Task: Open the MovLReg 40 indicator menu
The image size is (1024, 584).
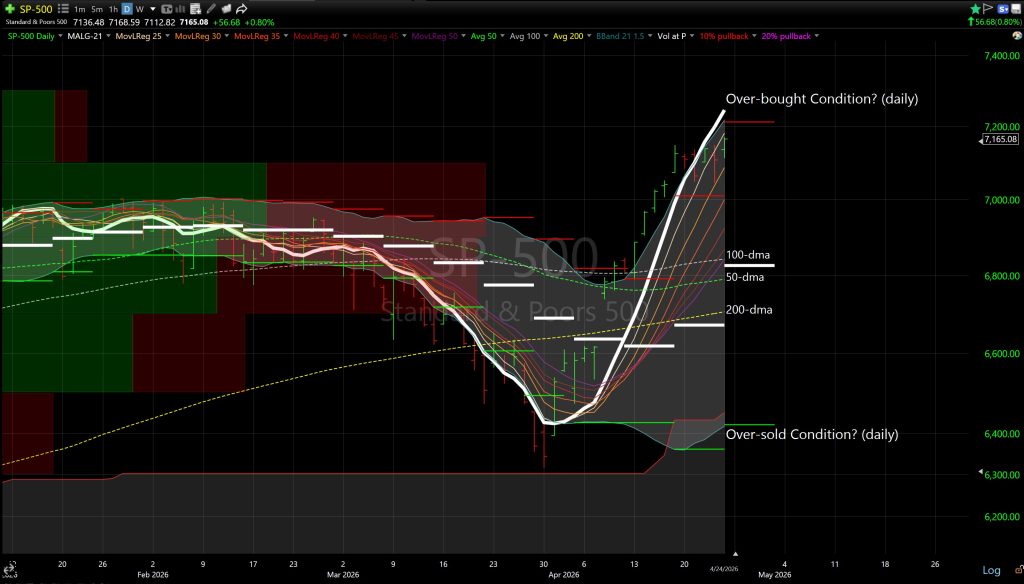Action: pos(345,36)
